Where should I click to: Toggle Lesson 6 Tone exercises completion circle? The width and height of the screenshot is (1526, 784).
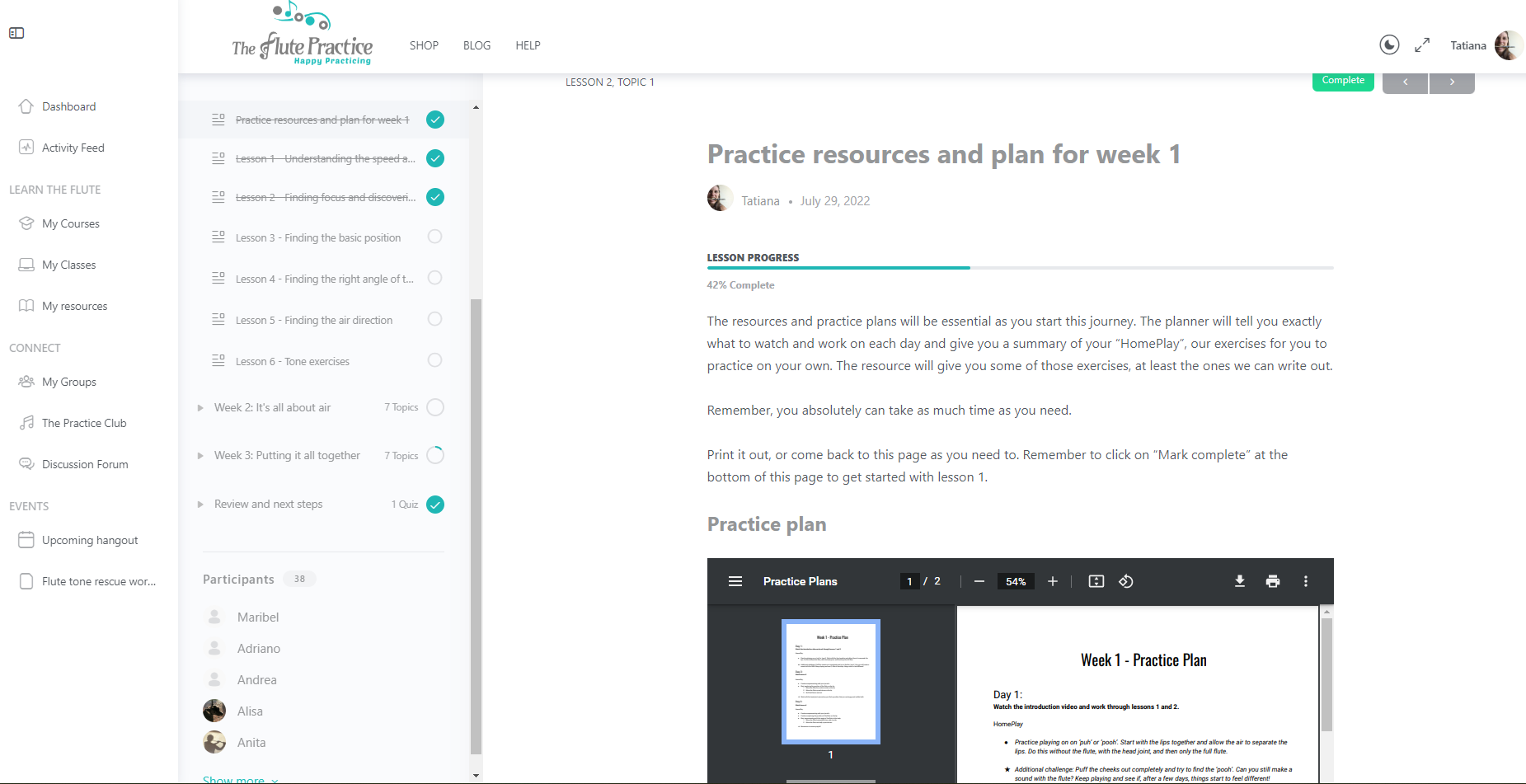tap(434, 360)
